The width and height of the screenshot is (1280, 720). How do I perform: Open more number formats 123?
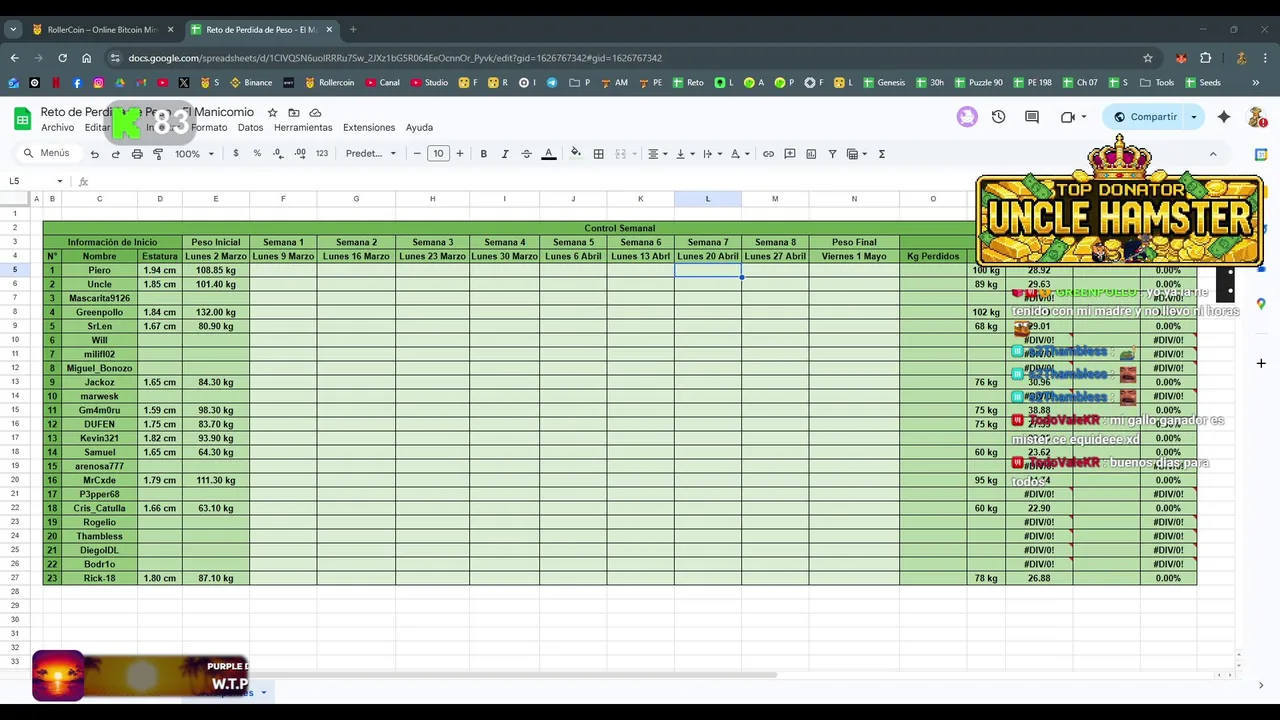click(322, 154)
